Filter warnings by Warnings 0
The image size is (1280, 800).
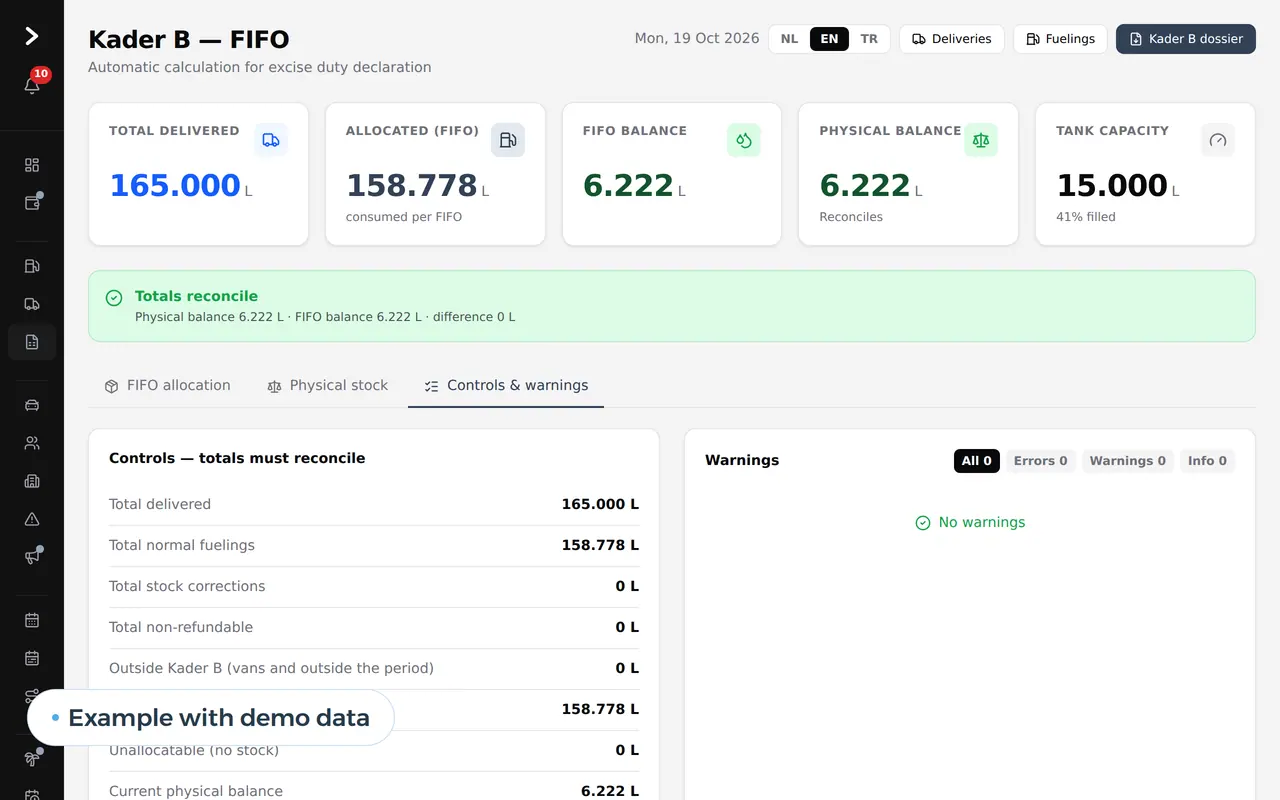pos(1128,461)
